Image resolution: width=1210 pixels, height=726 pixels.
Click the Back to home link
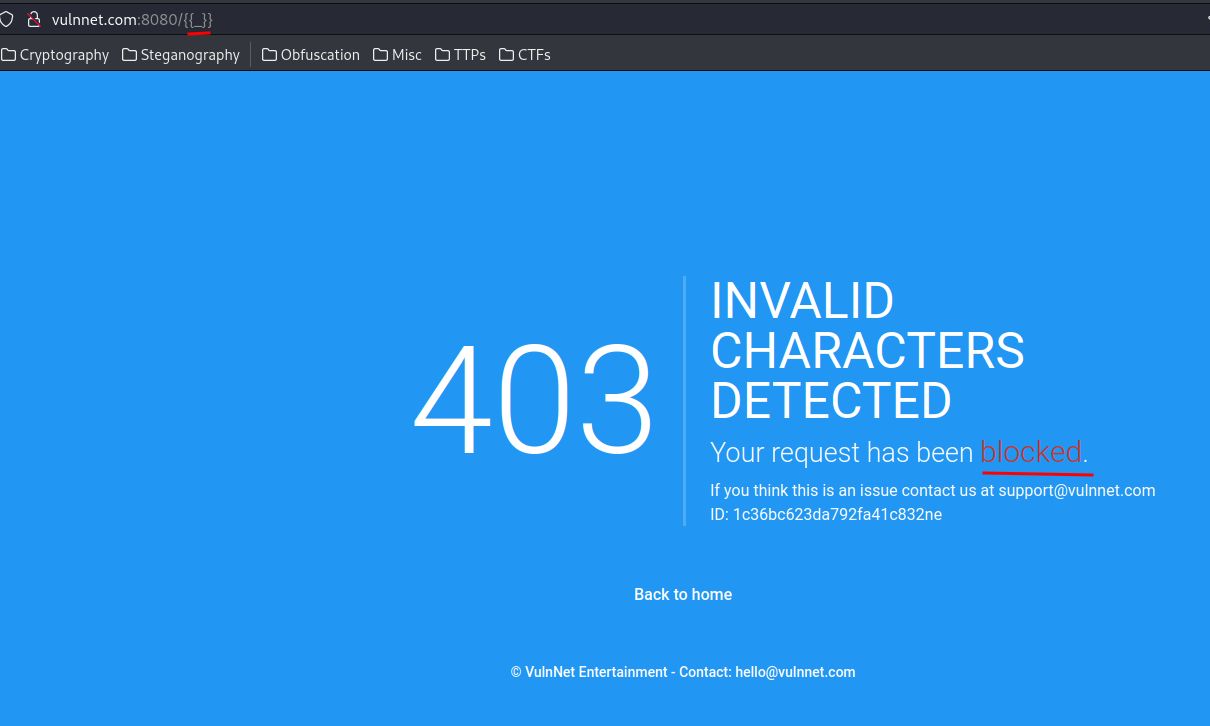683,594
